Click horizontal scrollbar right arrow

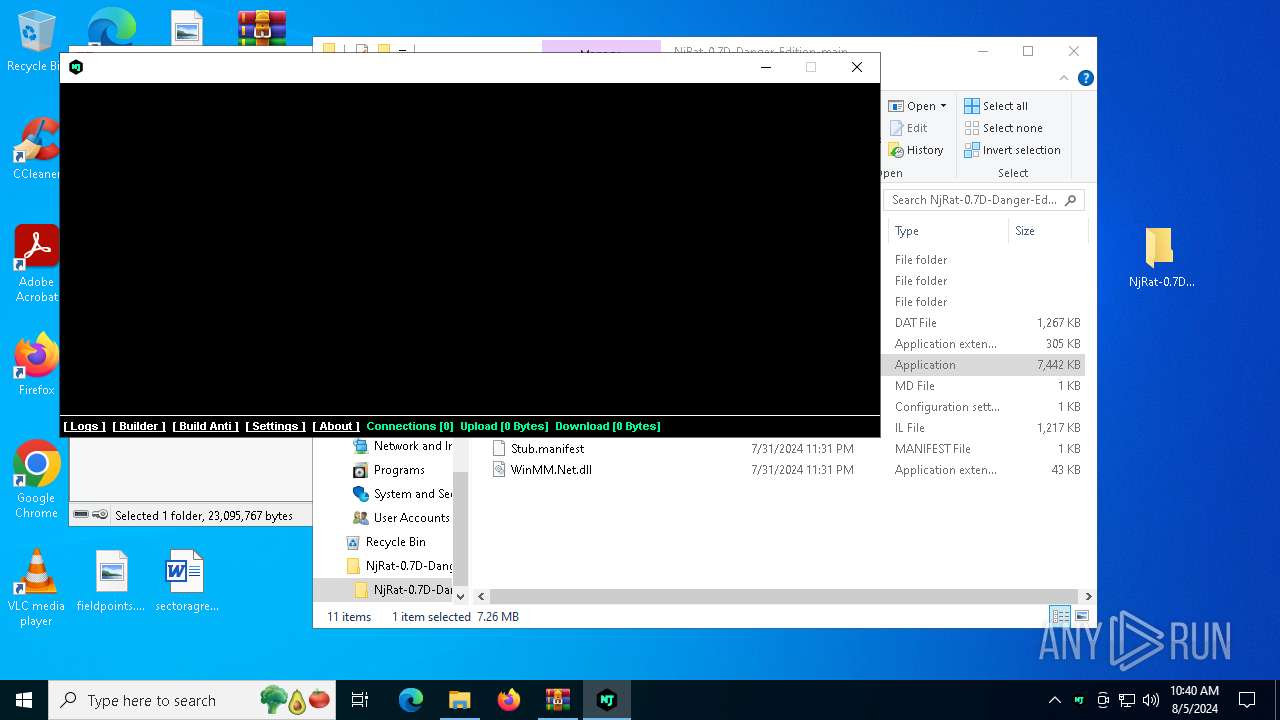1088,596
